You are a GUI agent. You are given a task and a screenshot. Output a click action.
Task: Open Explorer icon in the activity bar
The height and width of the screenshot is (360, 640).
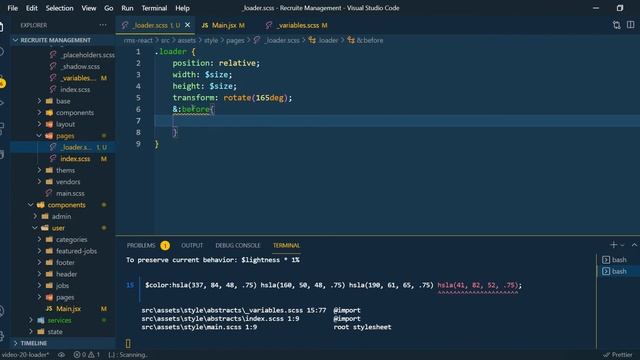coord(2,27)
